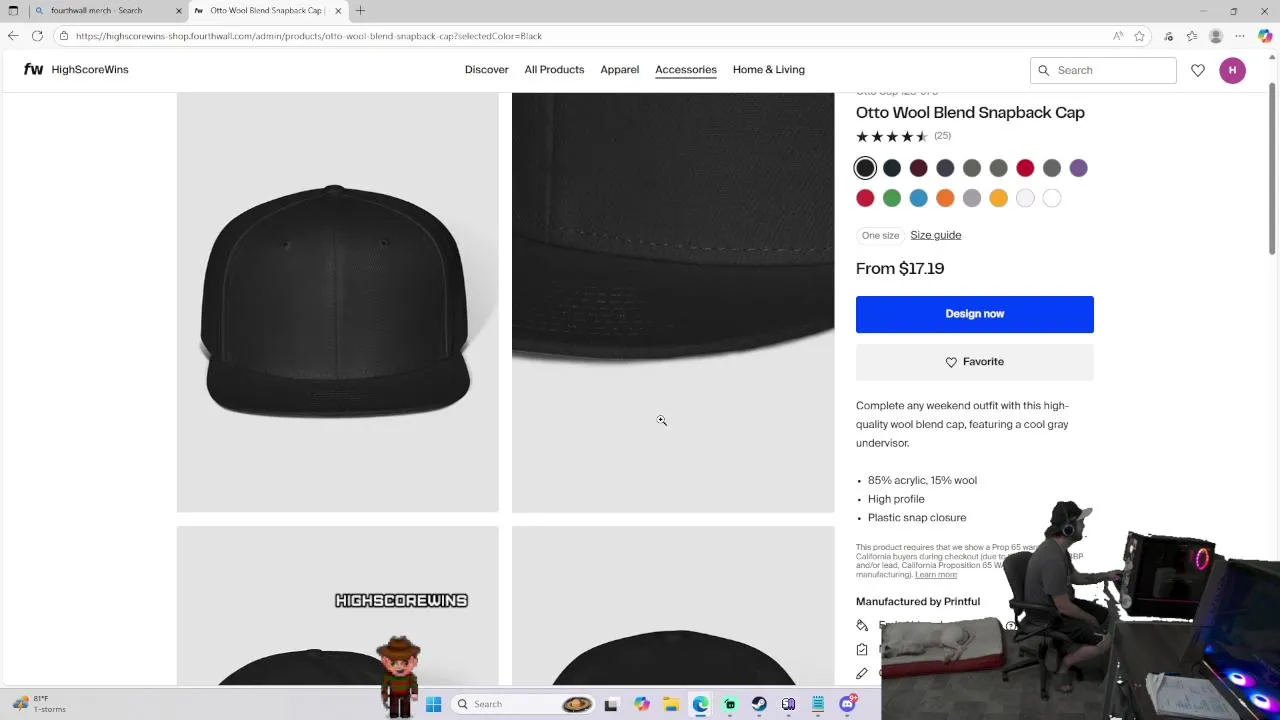
Task: Reload the page with the refresh icon
Action: [37, 36]
